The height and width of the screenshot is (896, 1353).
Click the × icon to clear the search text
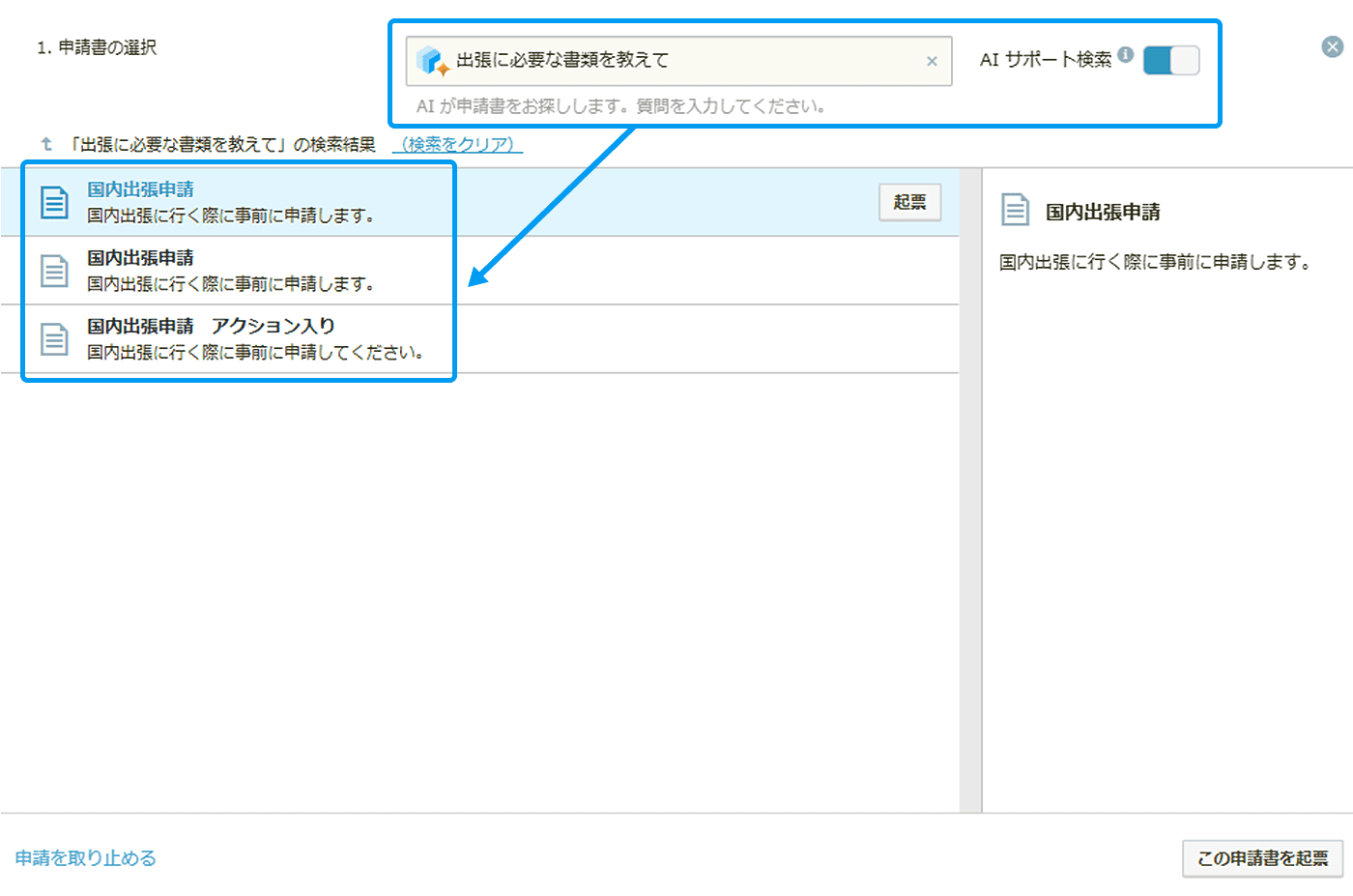coord(933,61)
